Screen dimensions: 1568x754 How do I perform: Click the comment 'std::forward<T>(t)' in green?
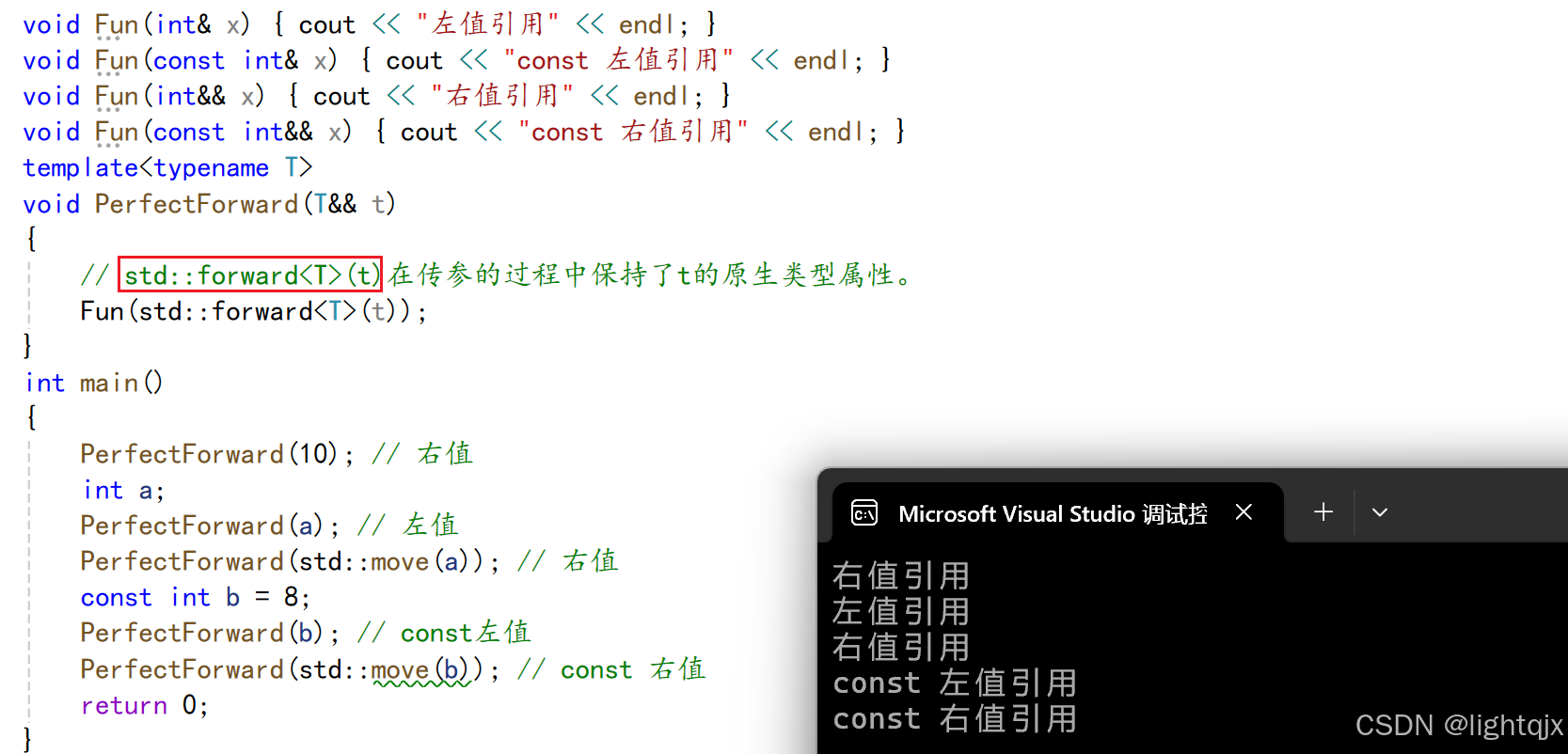tap(250, 275)
